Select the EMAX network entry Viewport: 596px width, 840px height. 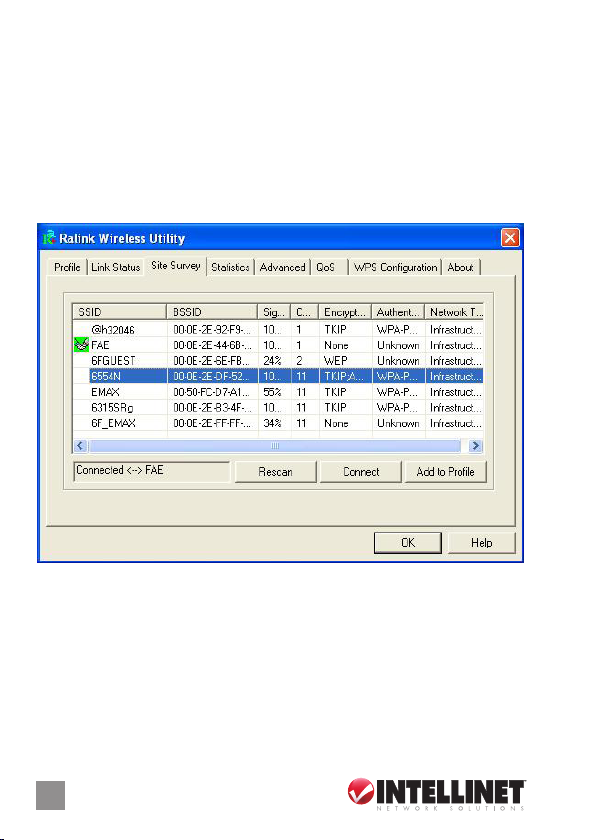coord(278,392)
